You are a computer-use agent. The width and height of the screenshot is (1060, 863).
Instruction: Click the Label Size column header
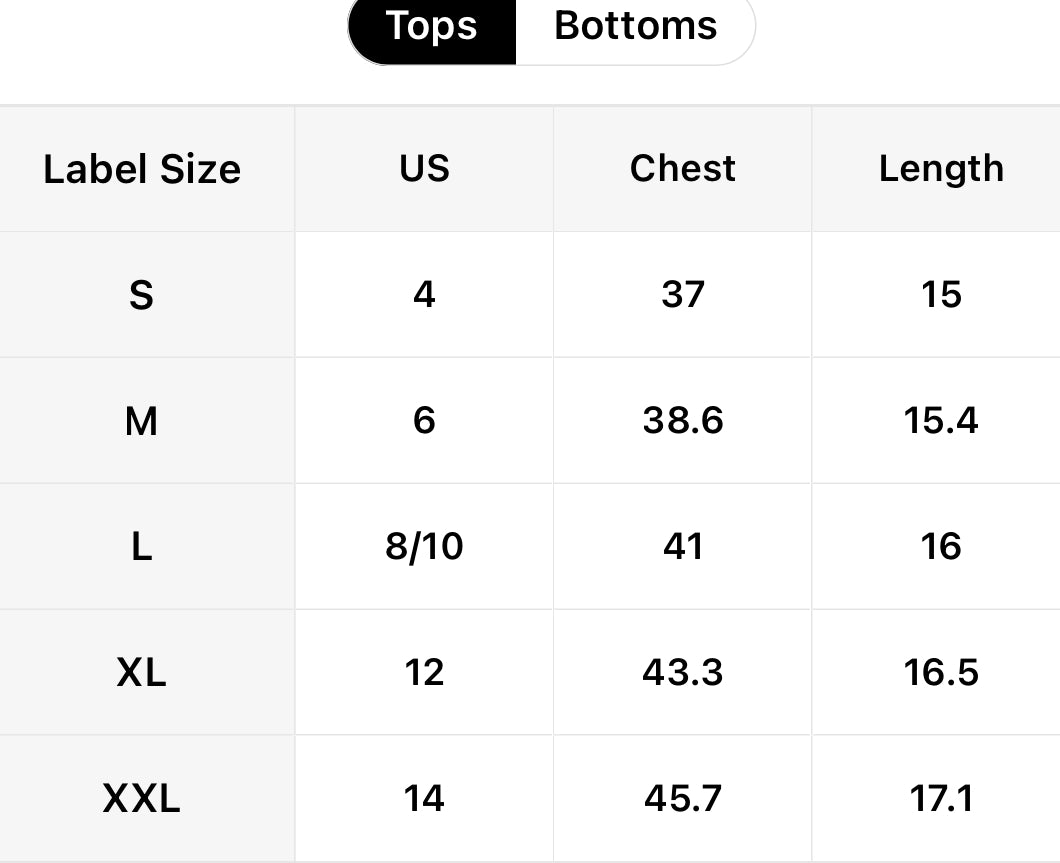pyautogui.click(x=142, y=169)
